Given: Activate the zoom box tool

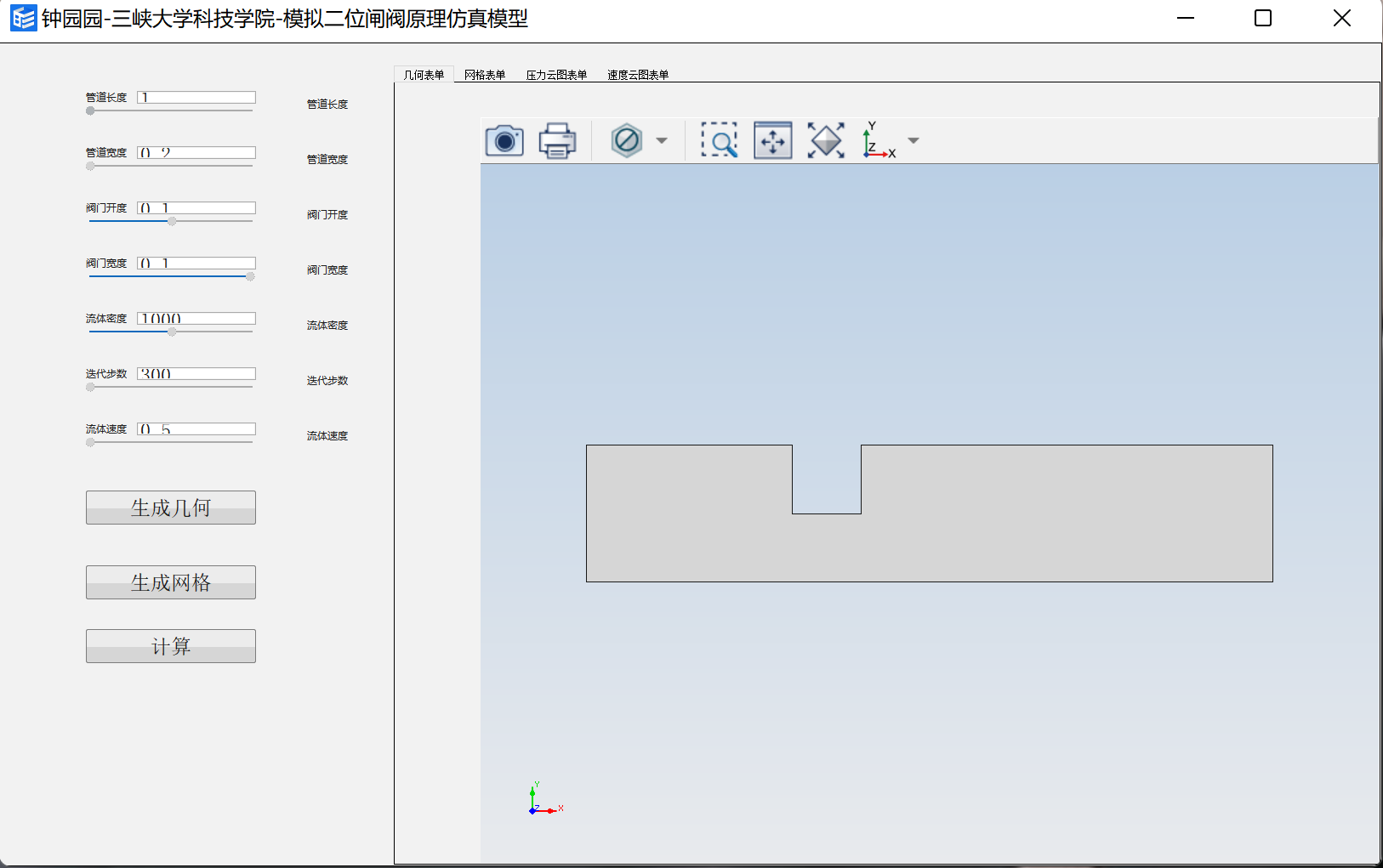Looking at the screenshot, I should pos(720,140).
